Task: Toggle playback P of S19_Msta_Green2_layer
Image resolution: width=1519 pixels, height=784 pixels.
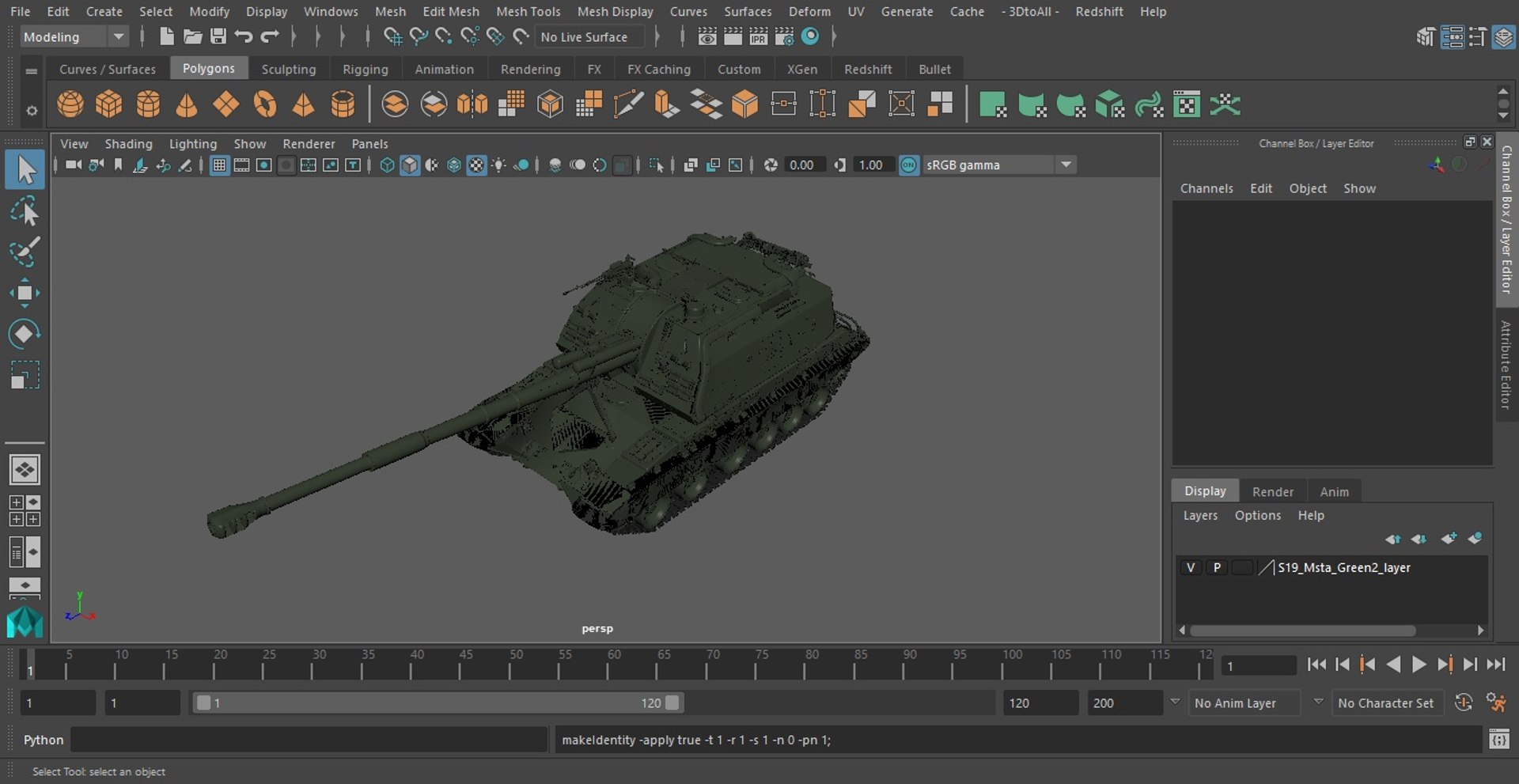Action: pyautogui.click(x=1217, y=567)
